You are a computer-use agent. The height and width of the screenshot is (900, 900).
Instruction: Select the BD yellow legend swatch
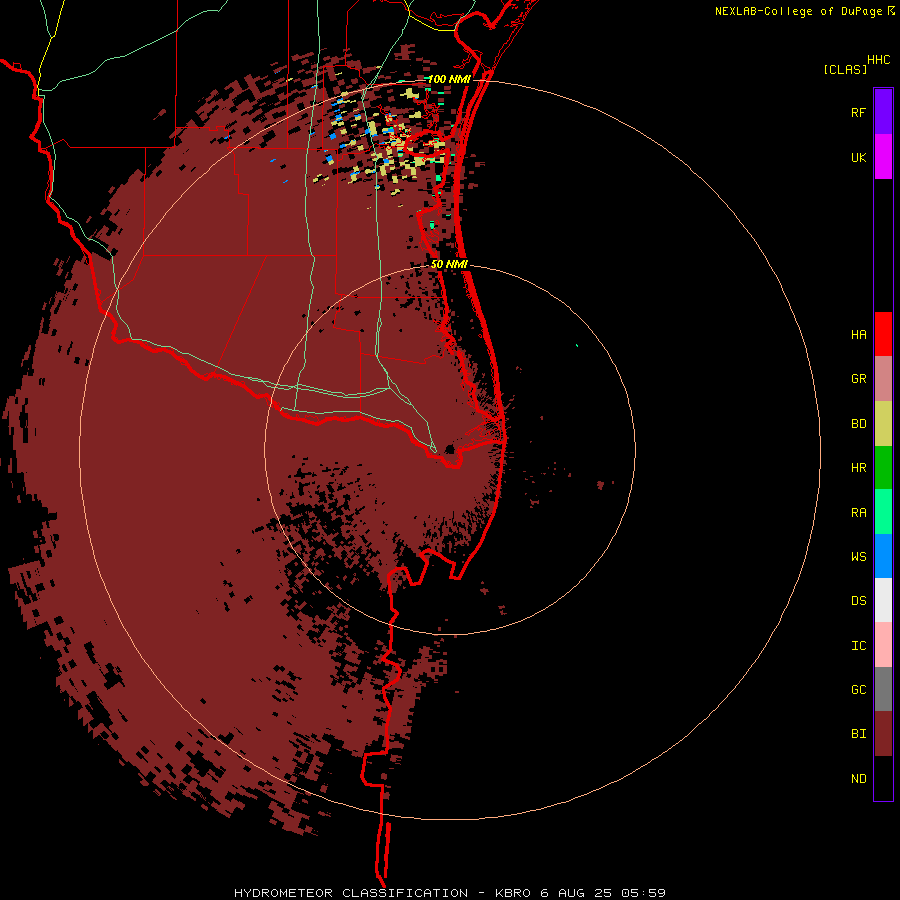[883, 424]
